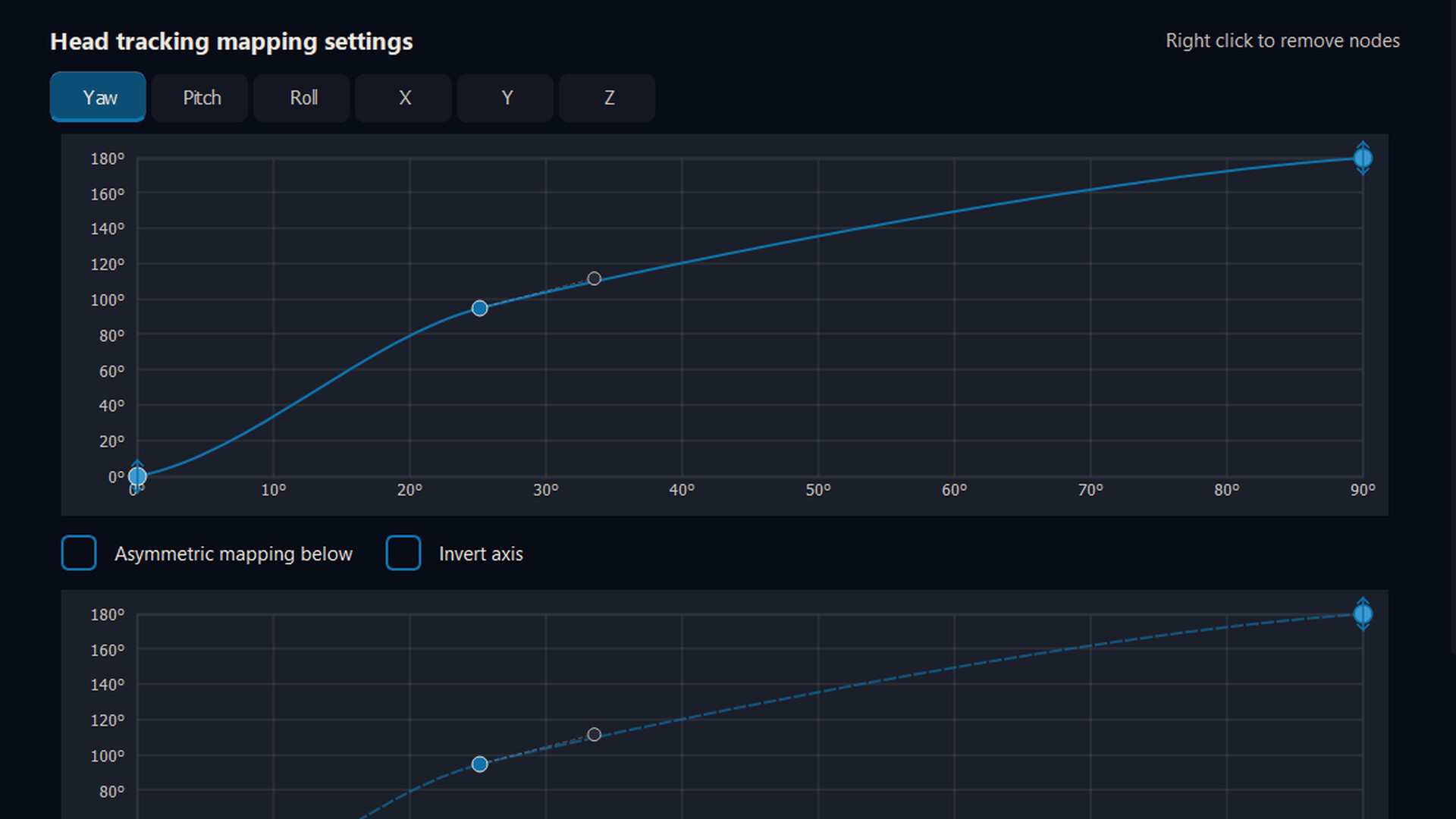Switch to the X axis tab
This screenshot has height=819, width=1456.
tap(403, 98)
